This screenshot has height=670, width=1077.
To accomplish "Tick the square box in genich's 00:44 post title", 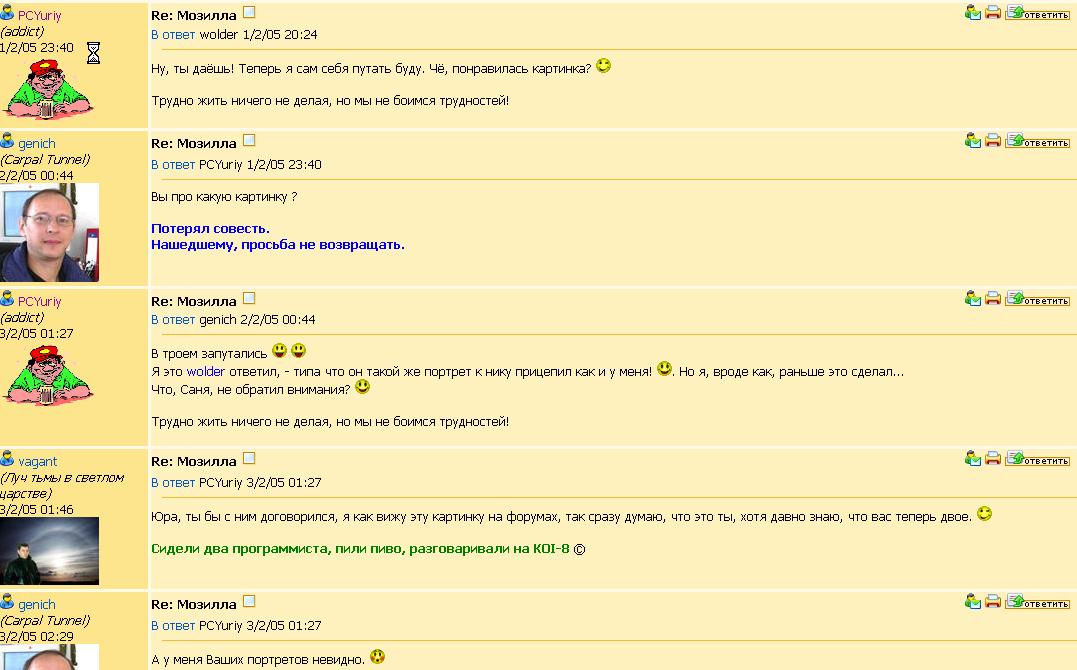I will pos(249,140).
